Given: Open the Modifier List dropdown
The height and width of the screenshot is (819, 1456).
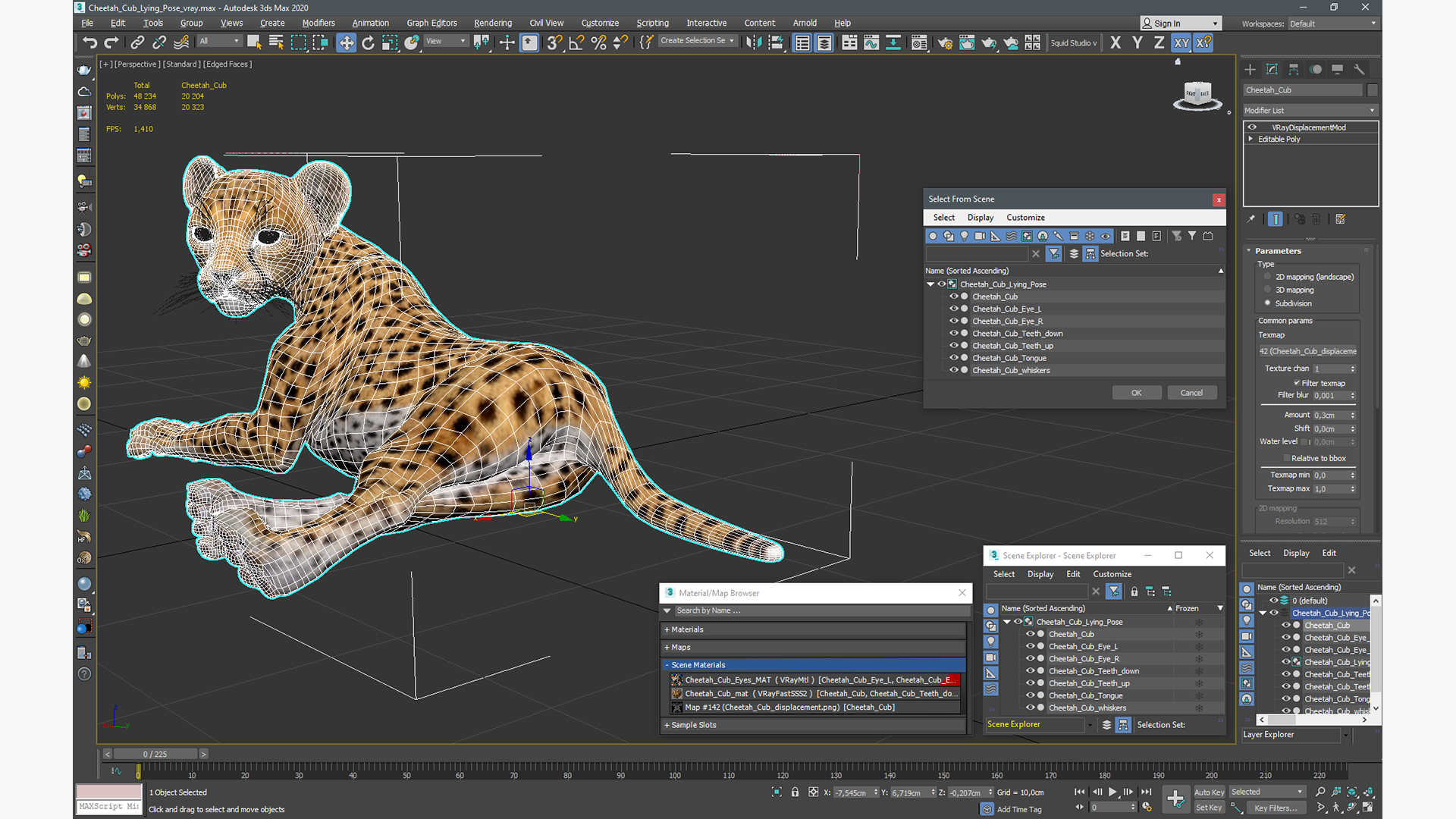Looking at the screenshot, I should click(x=1310, y=111).
